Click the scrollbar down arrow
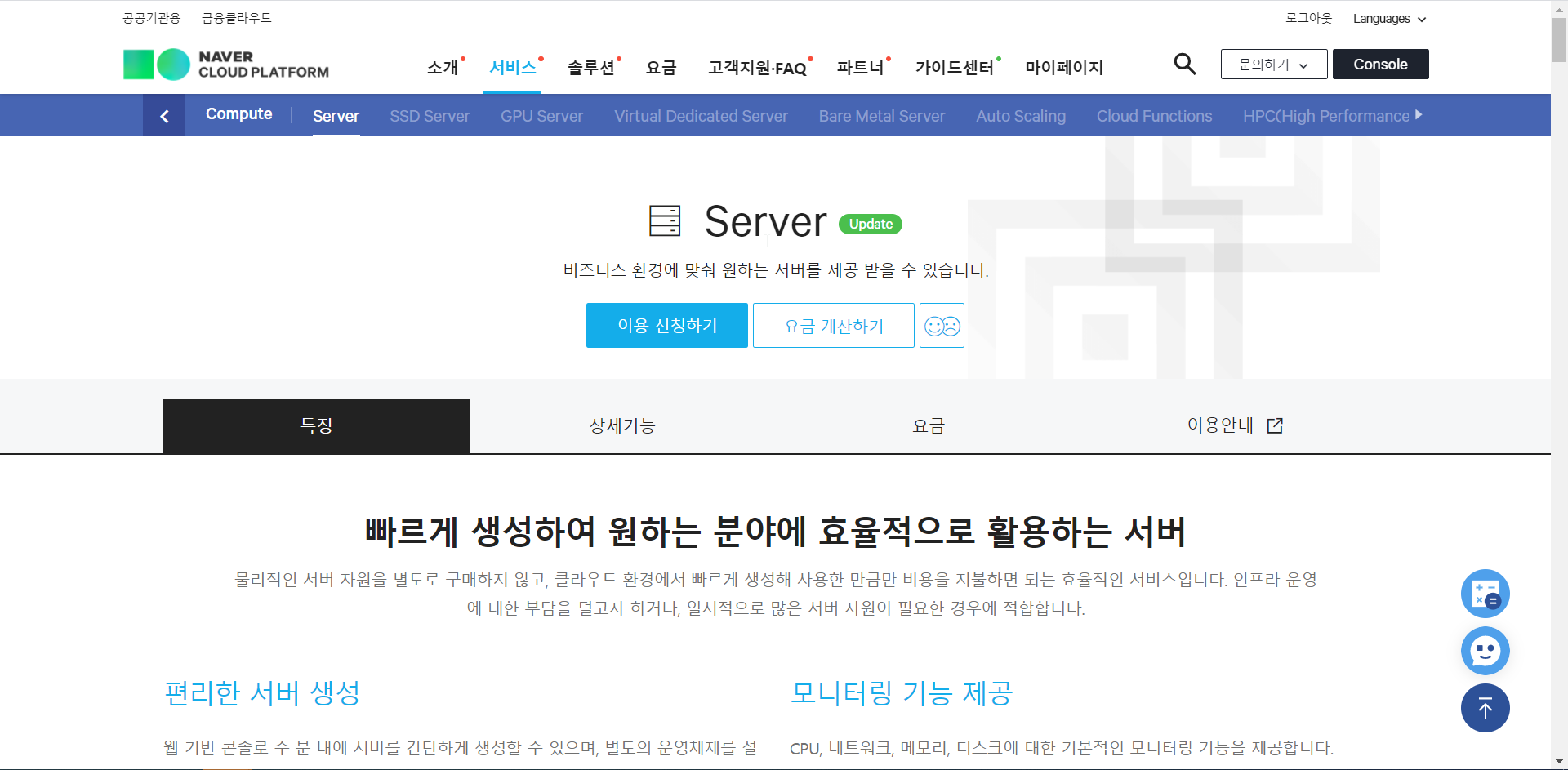 pos(1559,762)
